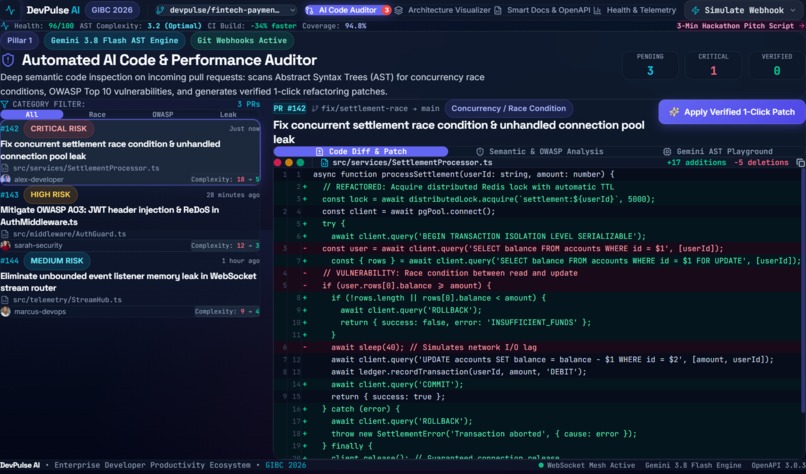Image resolution: width=806 pixels, height=474 pixels.
Task: Click the Gemini 3.8 Flash Engine footer label
Action: (x=693, y=465)
